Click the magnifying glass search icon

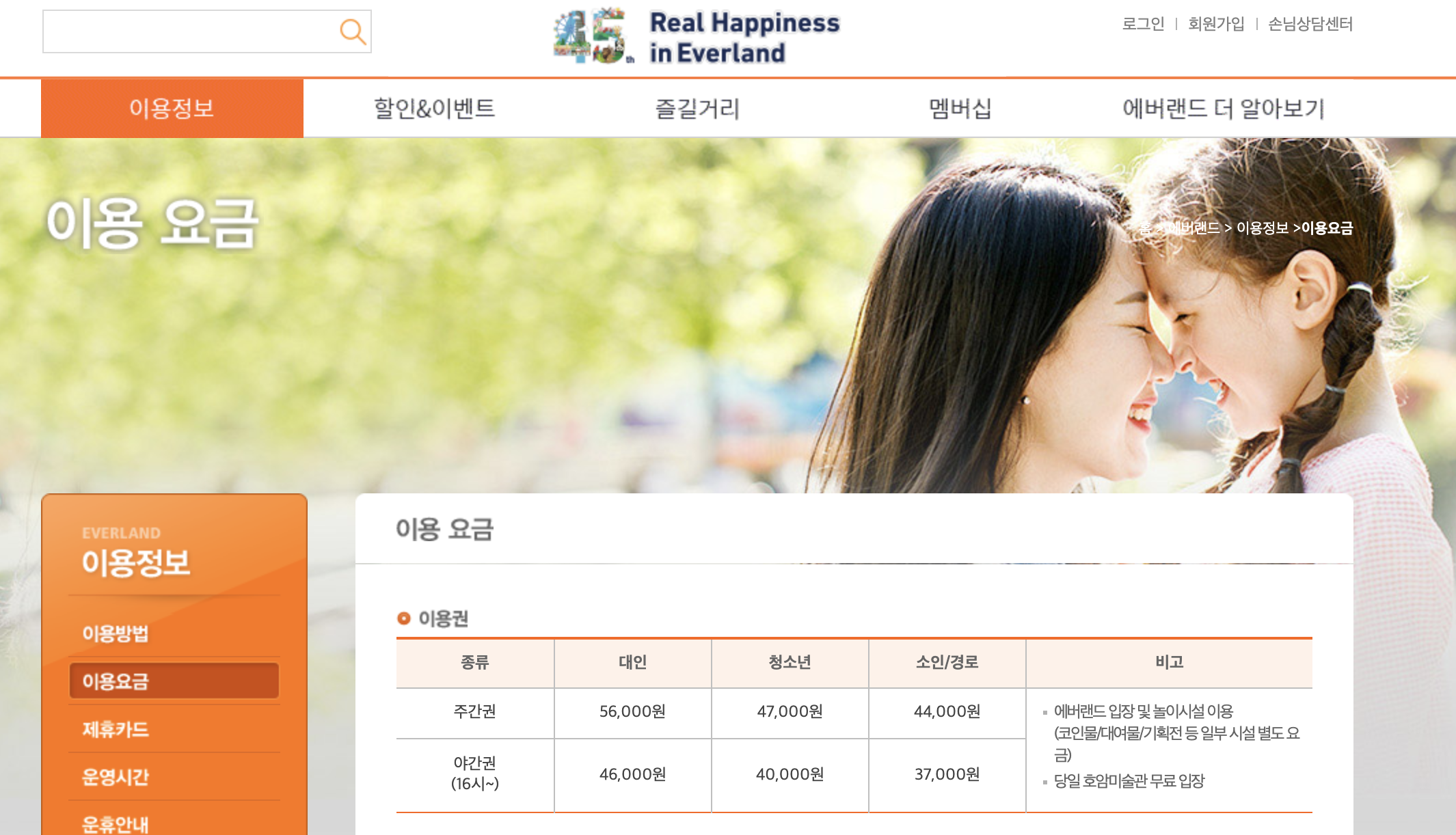pos(353,31)
